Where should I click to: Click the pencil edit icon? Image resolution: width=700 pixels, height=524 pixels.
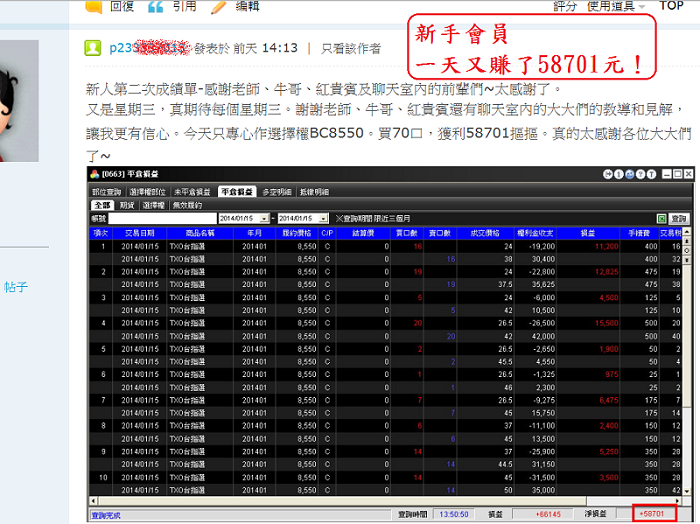coord(218,7)
